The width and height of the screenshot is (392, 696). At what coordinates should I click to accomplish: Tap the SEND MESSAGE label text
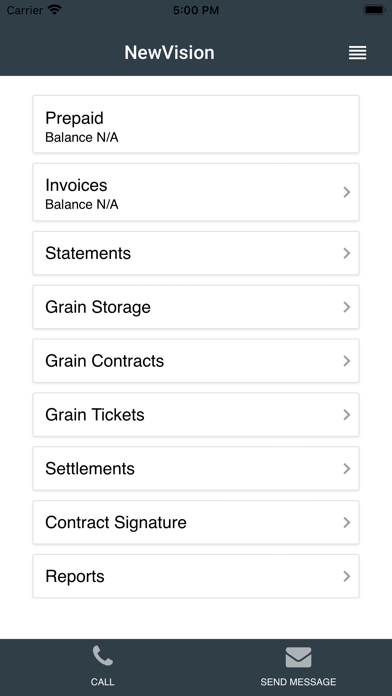298,682
